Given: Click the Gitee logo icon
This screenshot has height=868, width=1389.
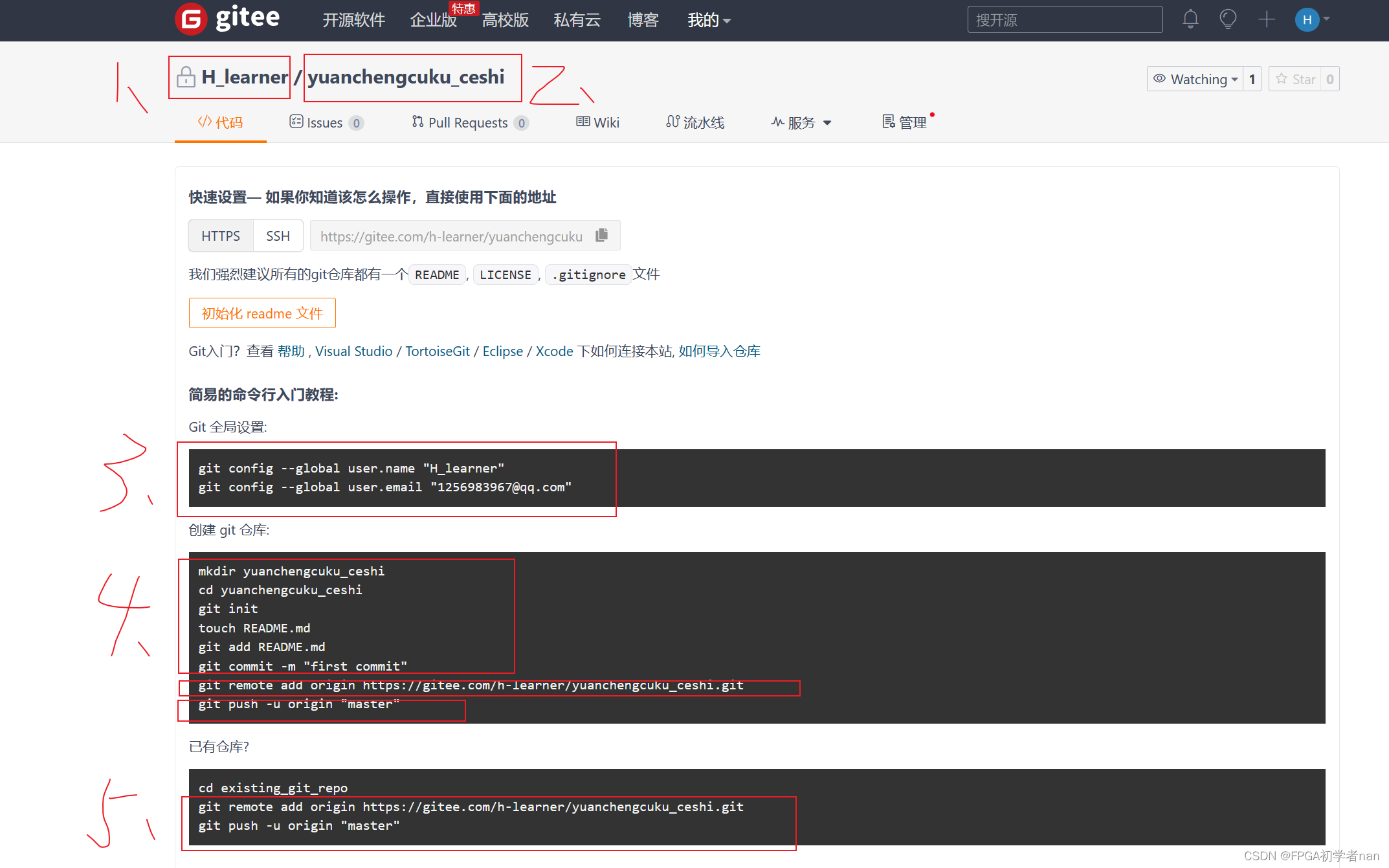Looking at the screenshot, I should 191,19.
